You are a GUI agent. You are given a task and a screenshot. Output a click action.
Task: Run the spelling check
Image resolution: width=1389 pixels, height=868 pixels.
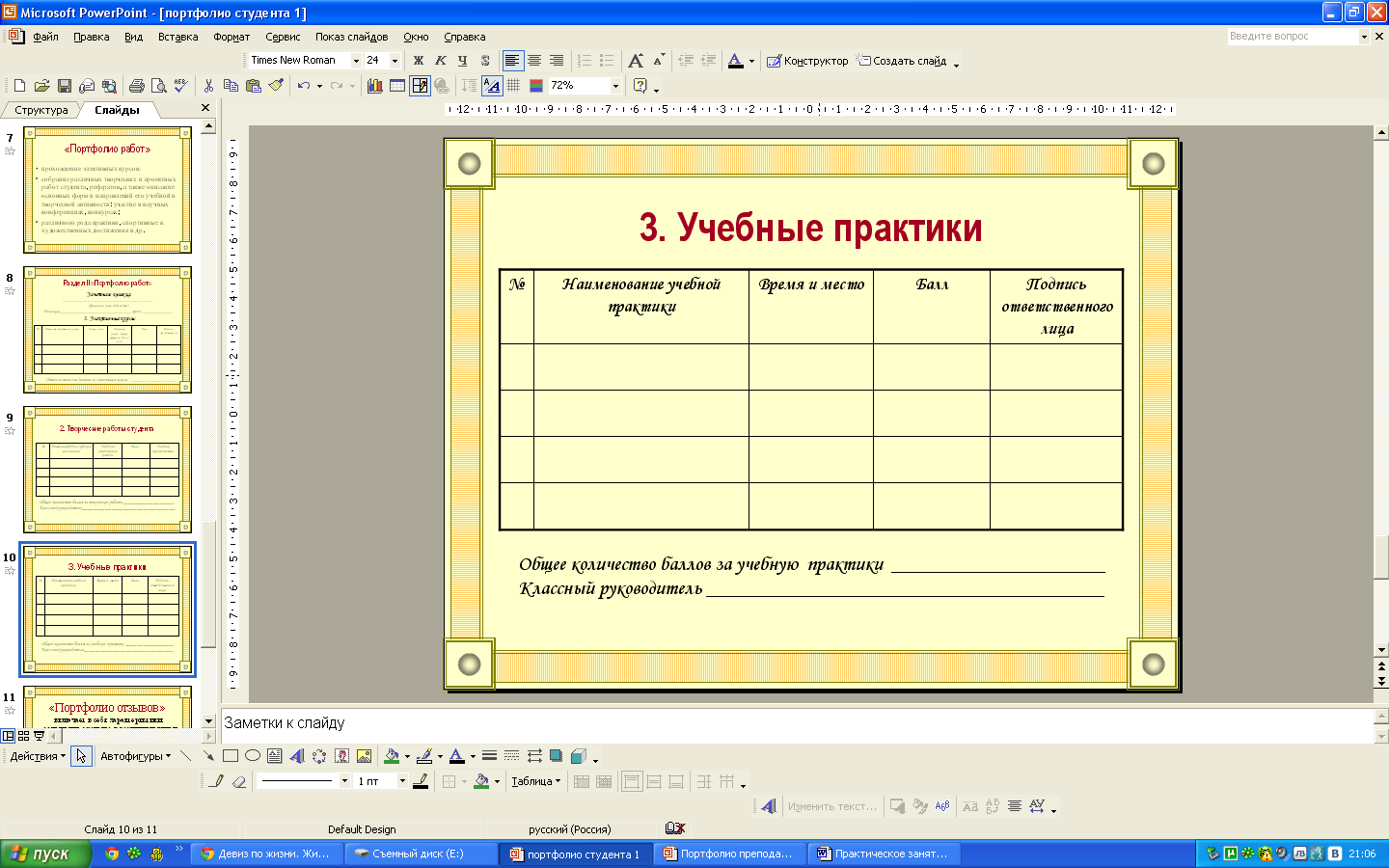pyautogui.click(x=180, y=86)
